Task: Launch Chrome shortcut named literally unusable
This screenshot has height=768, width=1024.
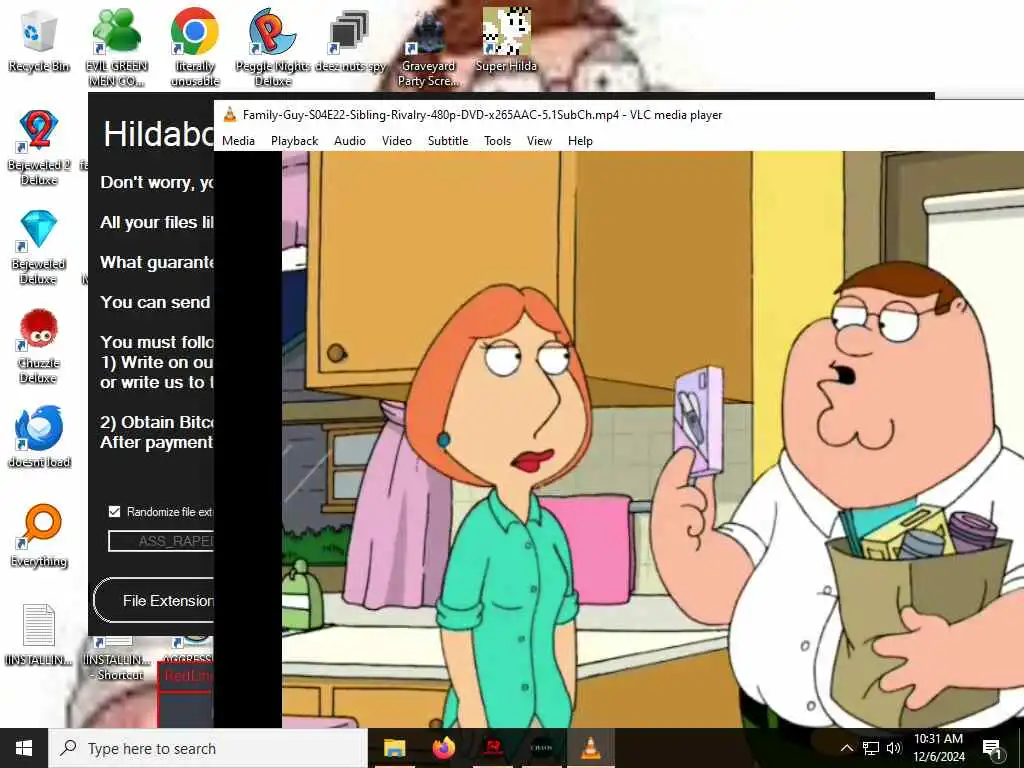Action: pyautogui.click(x=195, y=47)
